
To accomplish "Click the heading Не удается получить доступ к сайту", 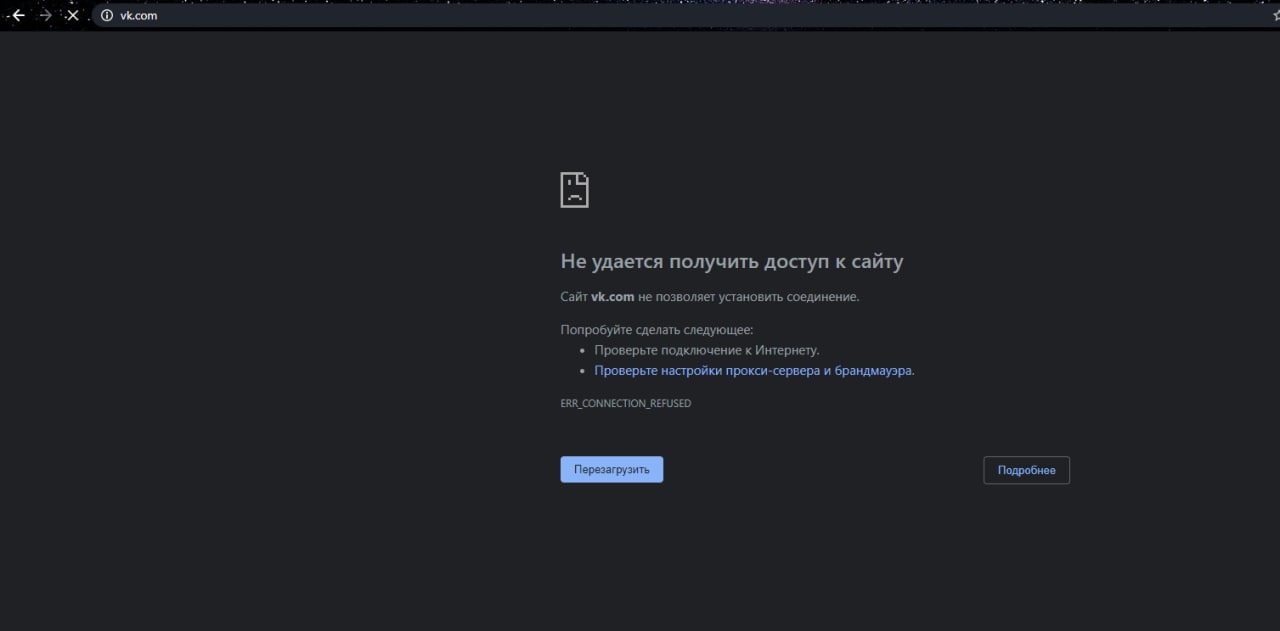I will click(732, 262).
